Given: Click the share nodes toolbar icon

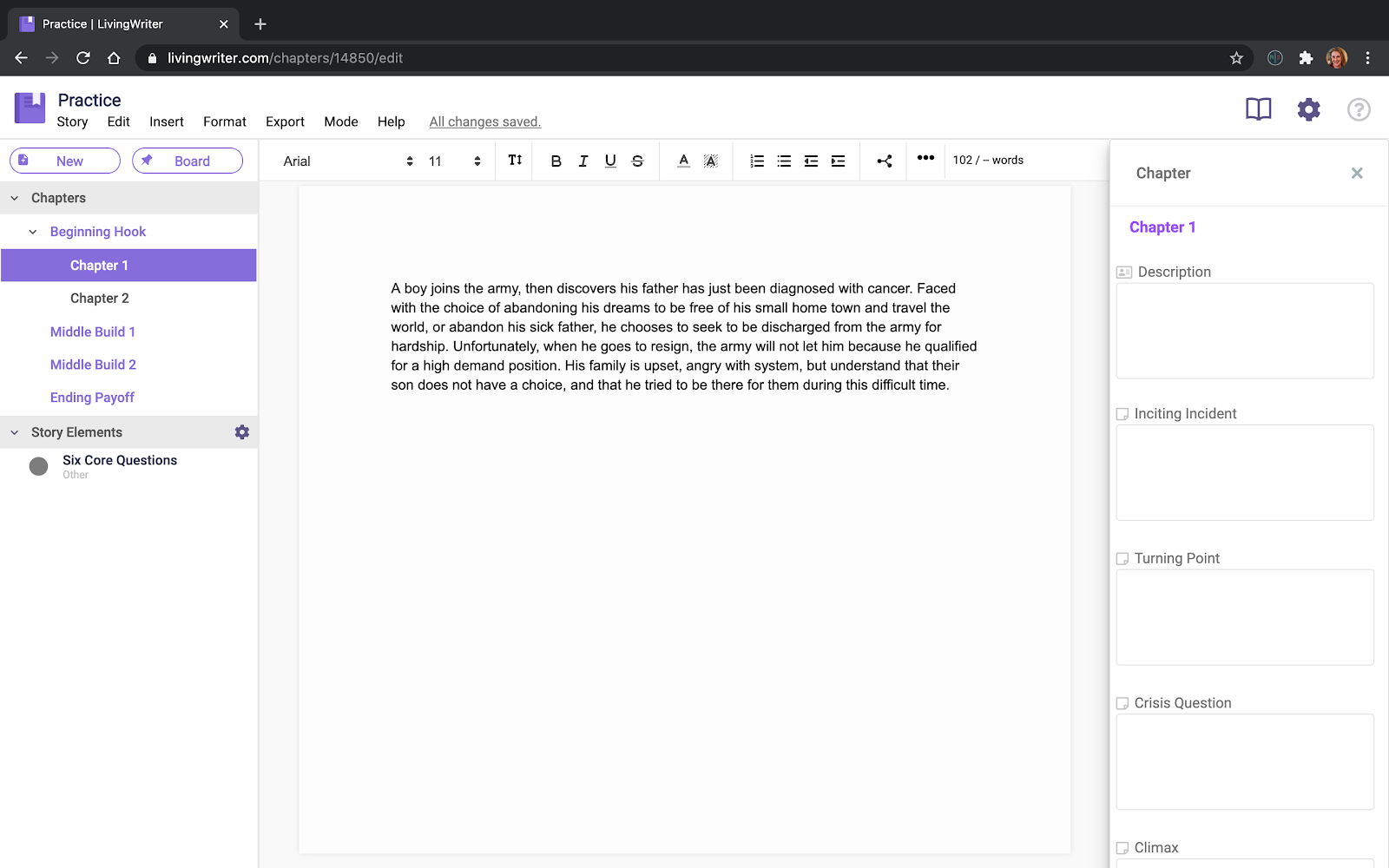Looking at the screenshot, I should [885, 161].
